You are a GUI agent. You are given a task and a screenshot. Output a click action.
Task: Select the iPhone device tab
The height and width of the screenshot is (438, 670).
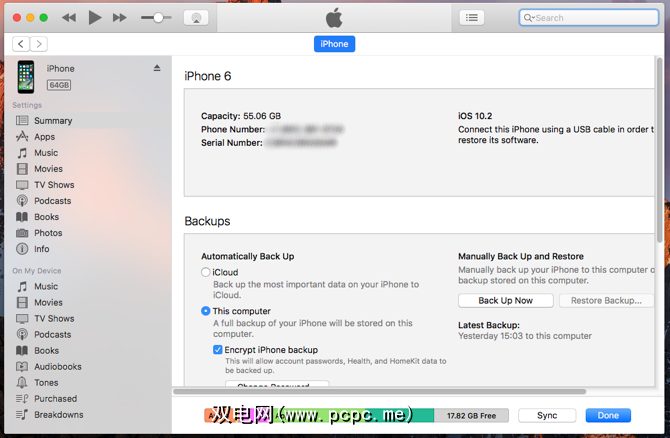point(334,44)
